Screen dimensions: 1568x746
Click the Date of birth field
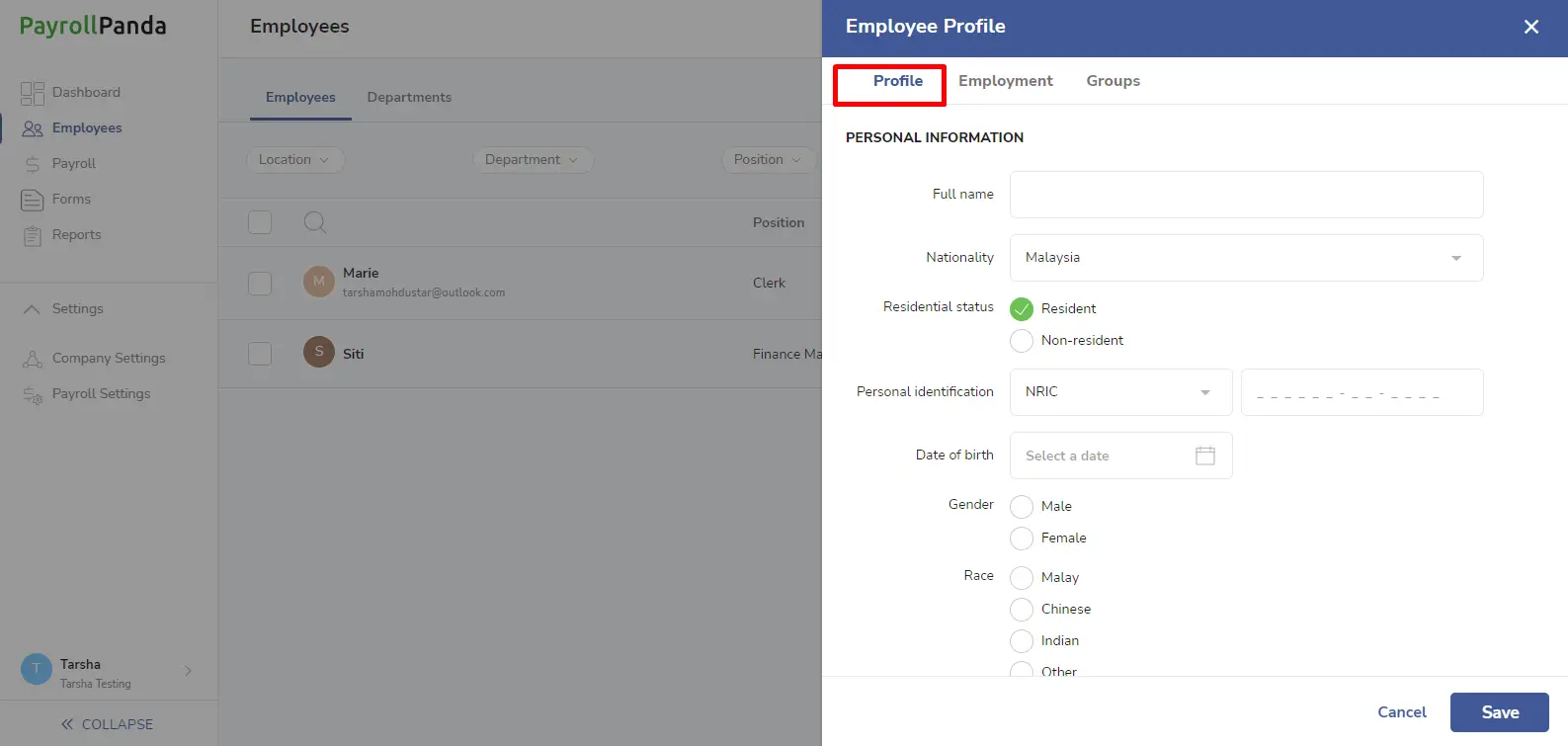tap(1120, 456)
